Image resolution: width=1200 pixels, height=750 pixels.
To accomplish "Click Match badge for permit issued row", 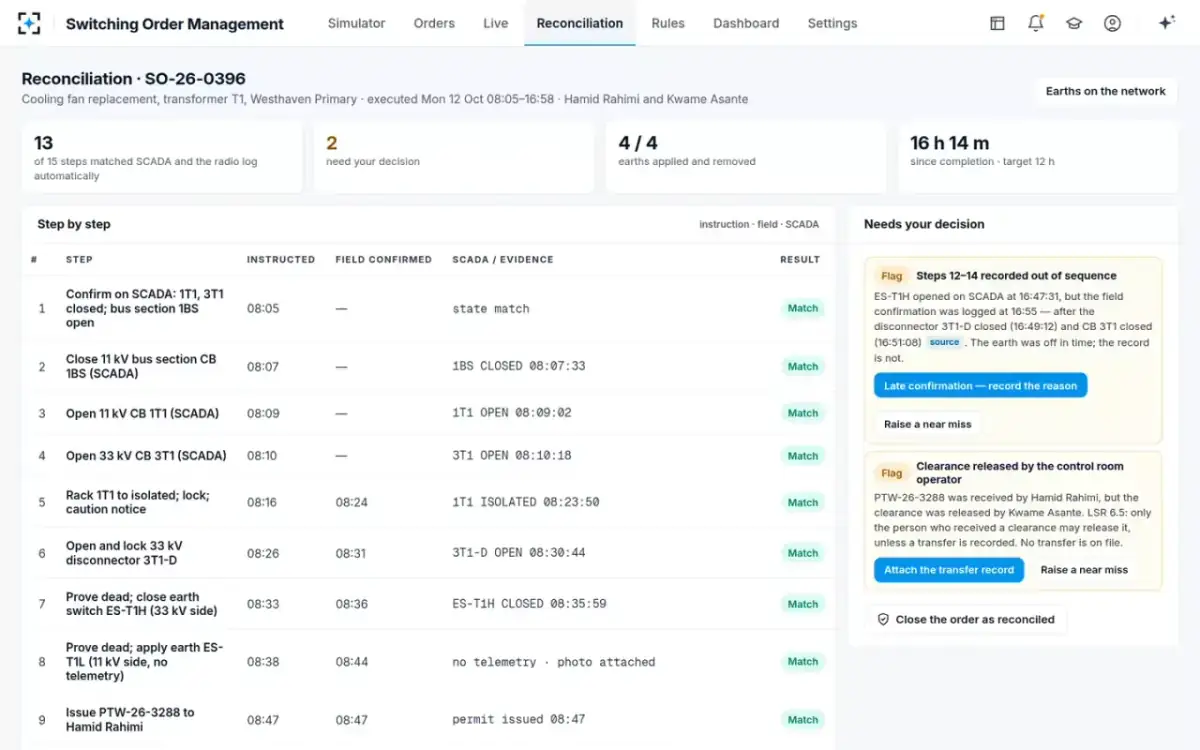I will coord(802,720).
